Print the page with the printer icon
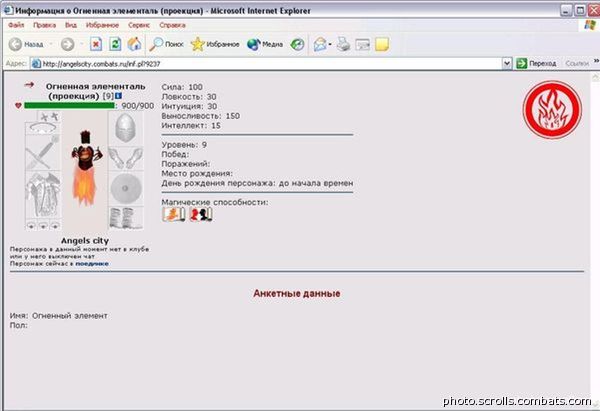The width and height of the screenshot is (600, 411). 343,44
